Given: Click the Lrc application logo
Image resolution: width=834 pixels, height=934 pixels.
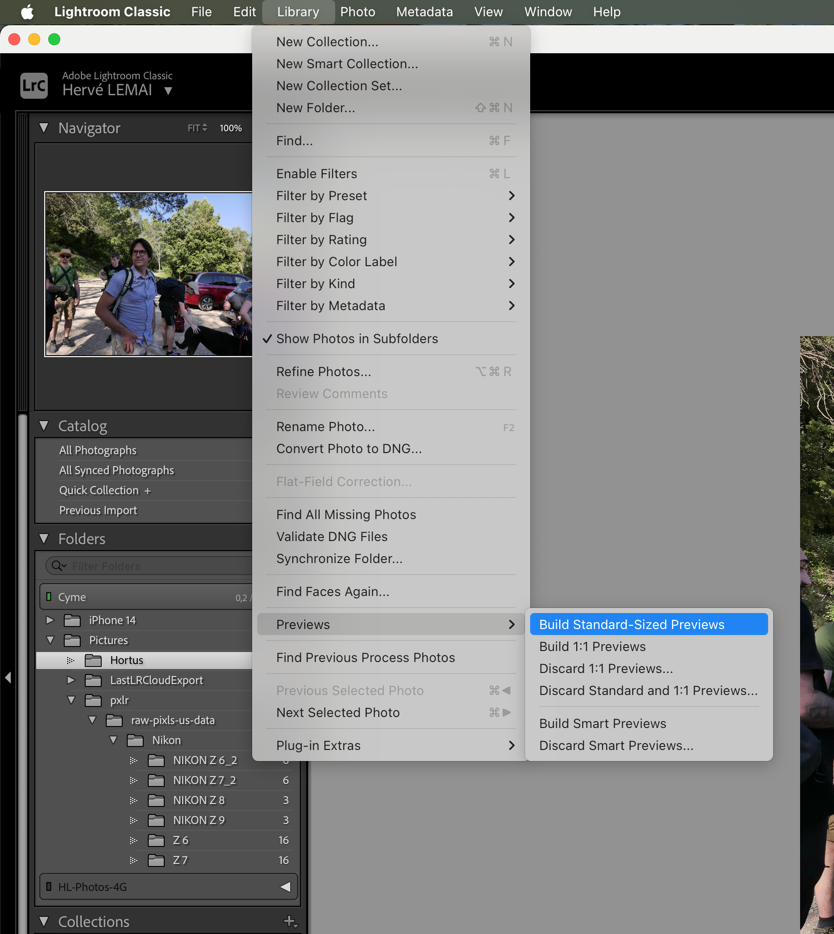Looking at the screenshot, I should (33, 86).
